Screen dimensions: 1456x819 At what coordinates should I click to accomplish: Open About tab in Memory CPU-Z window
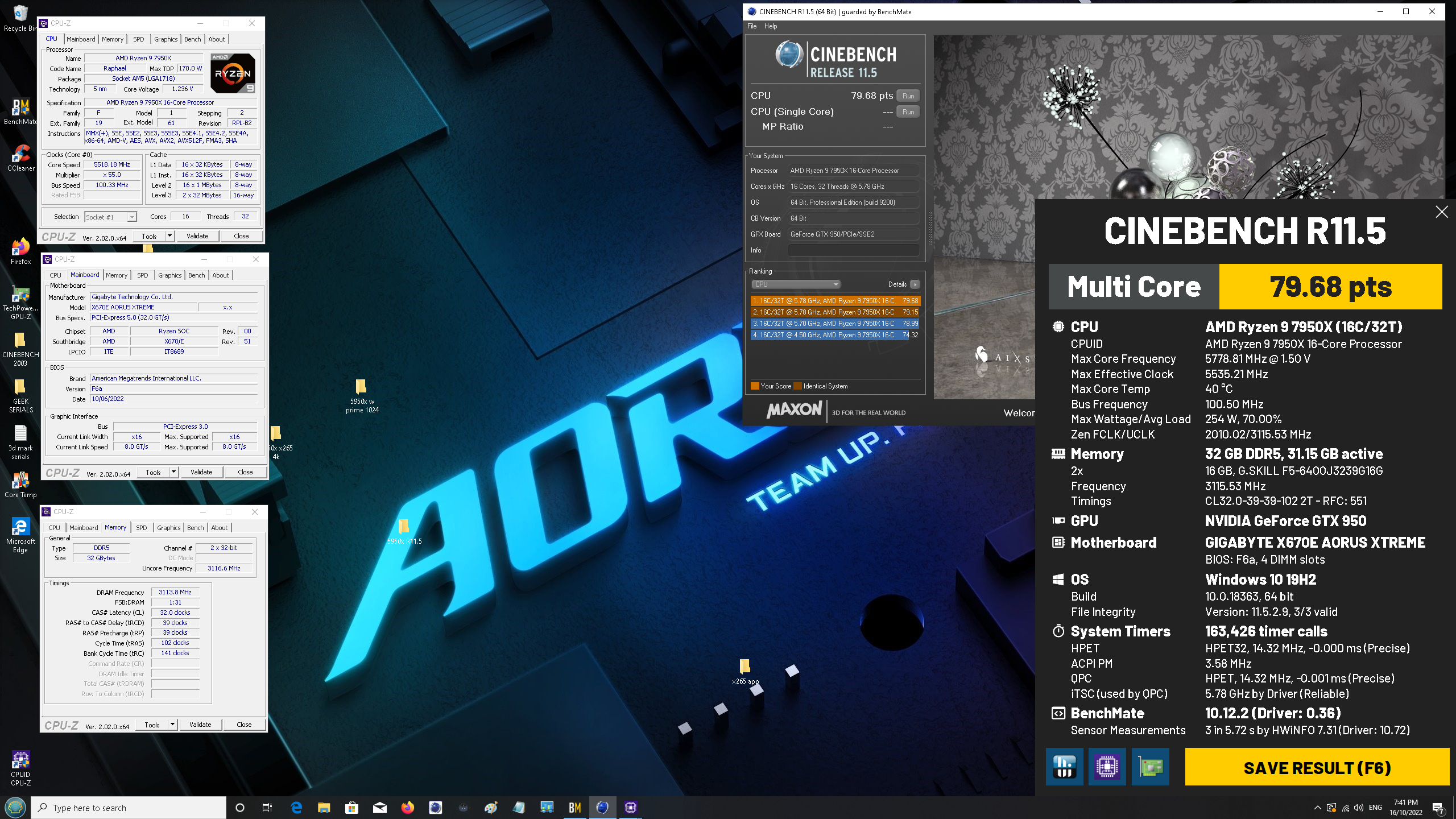(220, 528)
